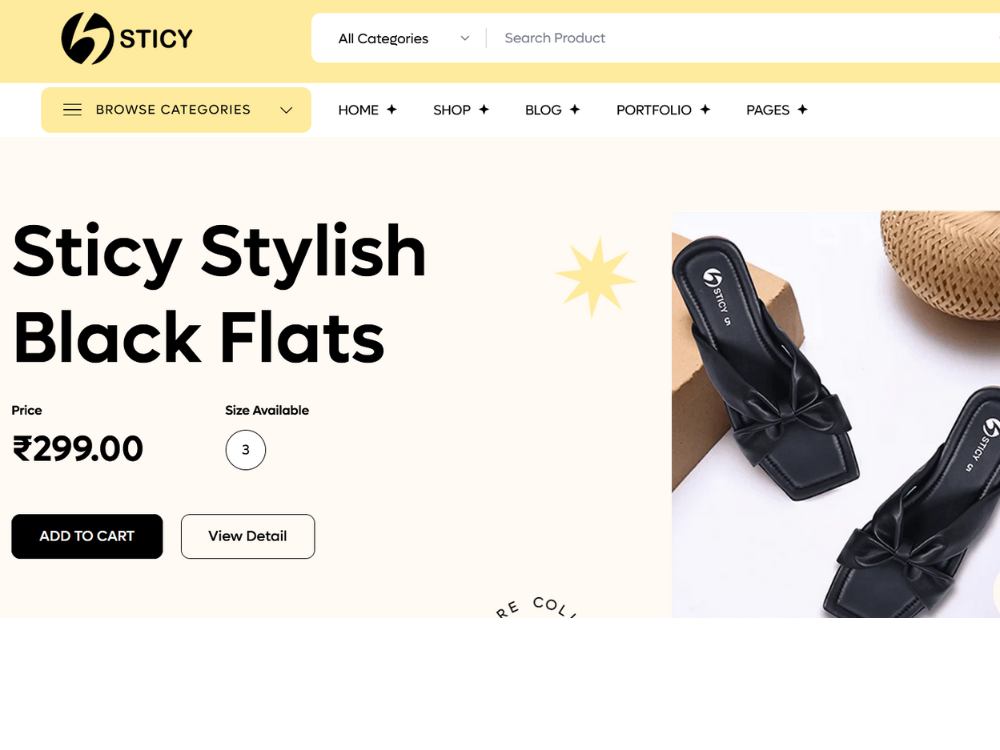Viewport: 1000px width, 750px height.
Task: Click the All Categories chevron arrow
Action: point(465,38)
